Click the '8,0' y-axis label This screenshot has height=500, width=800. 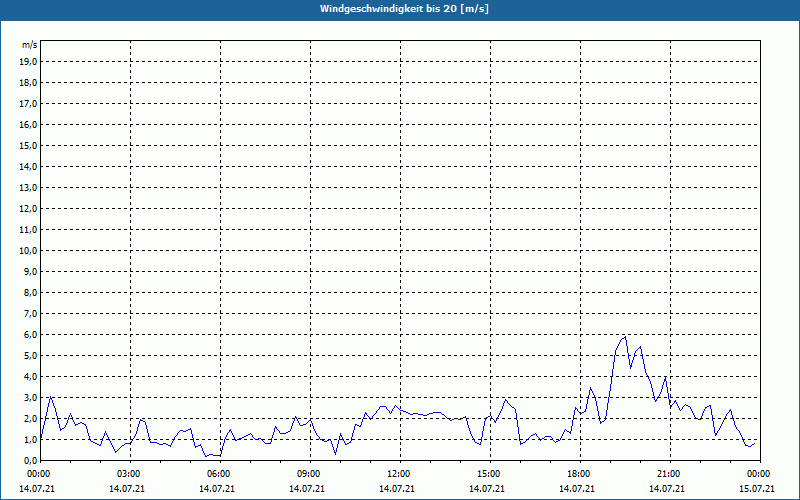[30, 292]
